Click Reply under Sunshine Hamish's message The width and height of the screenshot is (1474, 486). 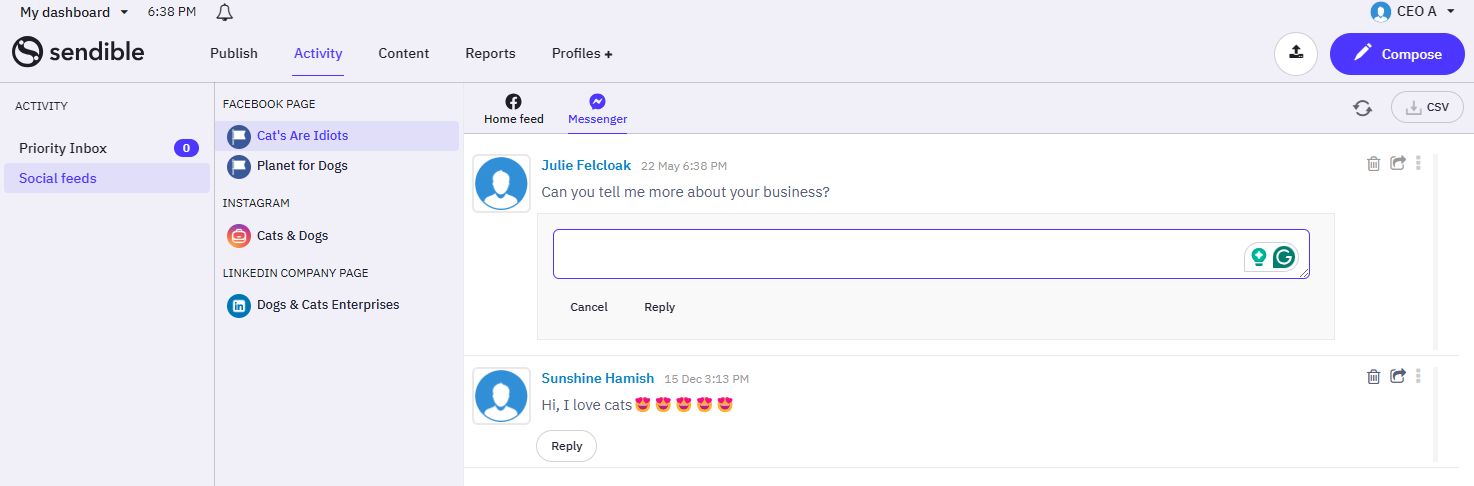coord(566,446)
